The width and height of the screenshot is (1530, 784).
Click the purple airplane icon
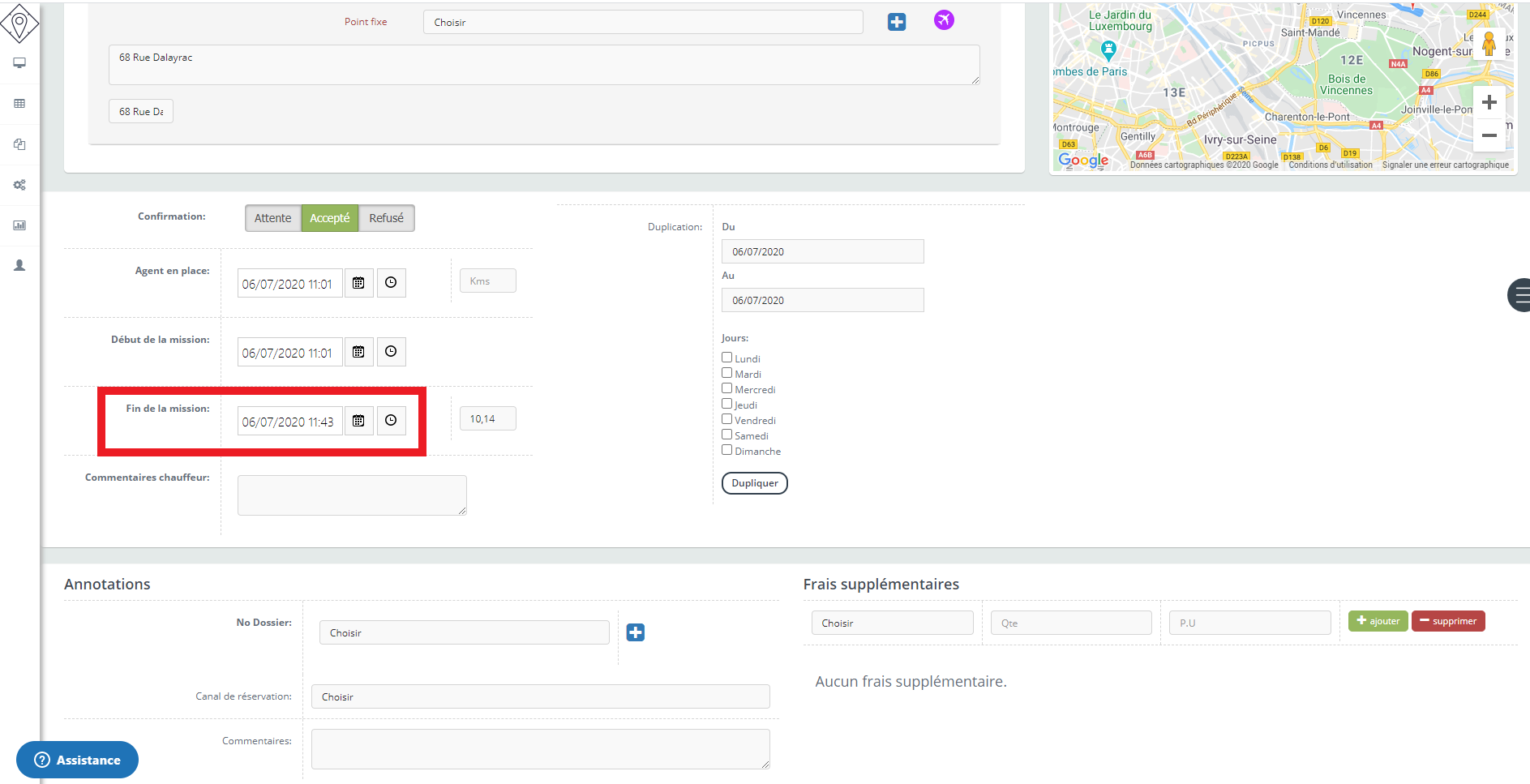click(944, 20)
